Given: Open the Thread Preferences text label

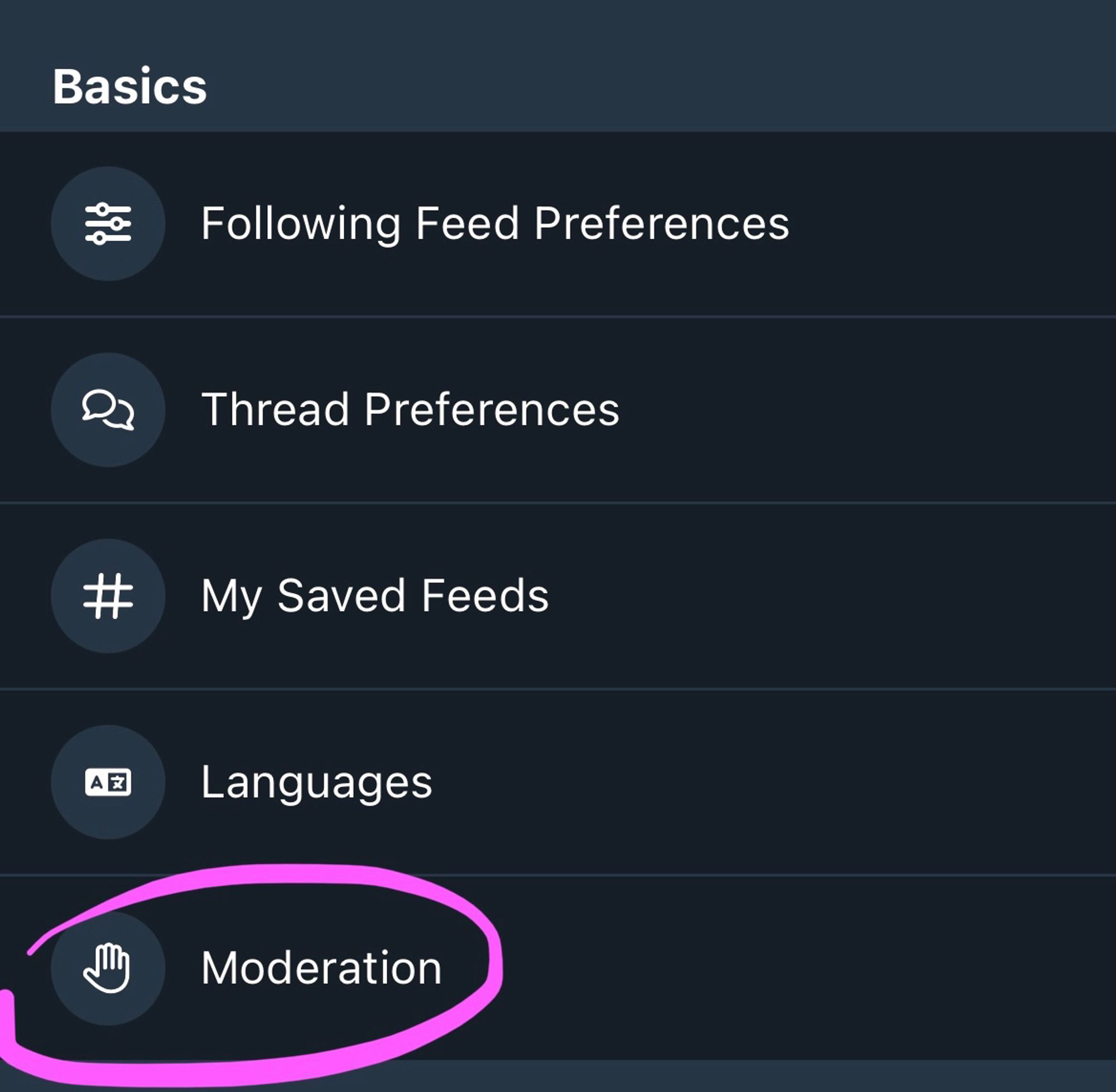Looking at the screenshot, I should pyautogui.click(x=410, y=410).
